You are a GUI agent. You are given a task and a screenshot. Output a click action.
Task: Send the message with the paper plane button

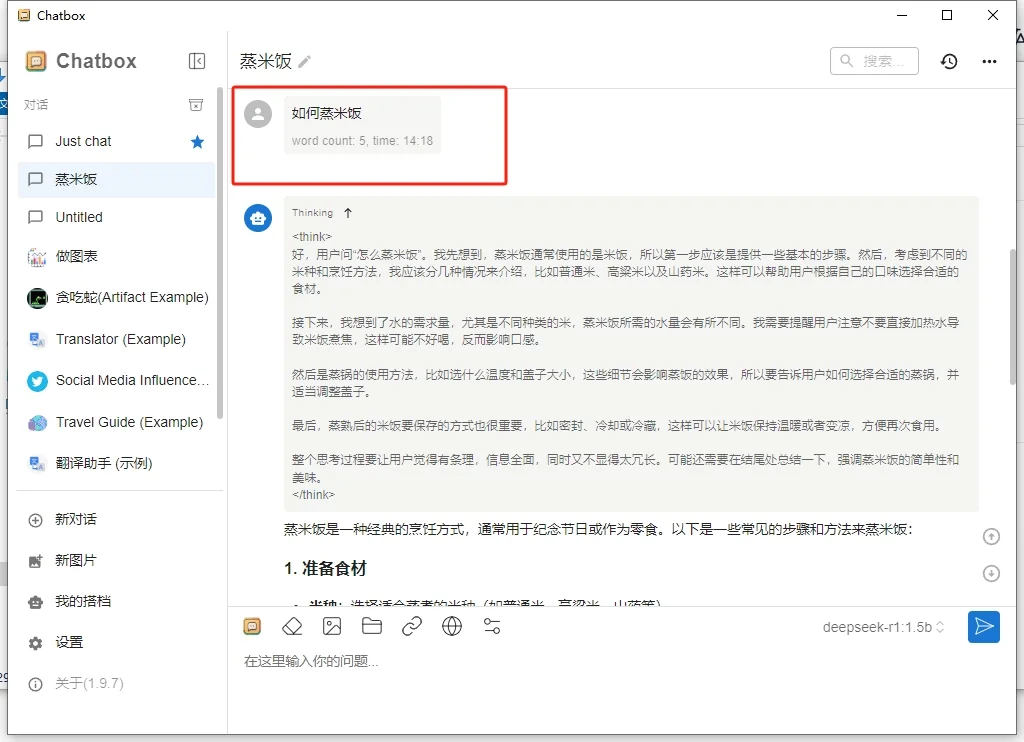983,627
